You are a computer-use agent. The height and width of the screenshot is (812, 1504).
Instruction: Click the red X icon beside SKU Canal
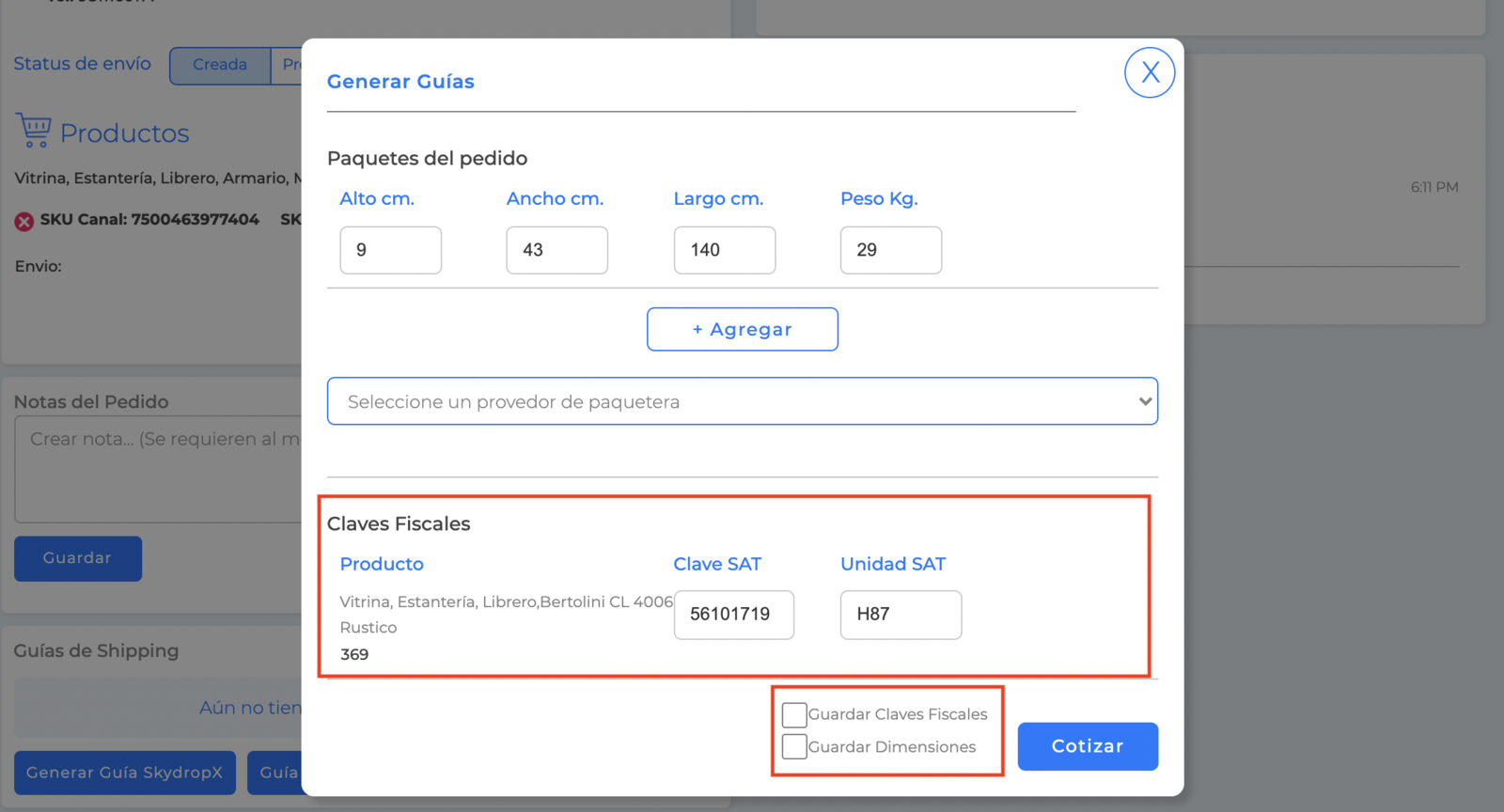click(24, 221)
